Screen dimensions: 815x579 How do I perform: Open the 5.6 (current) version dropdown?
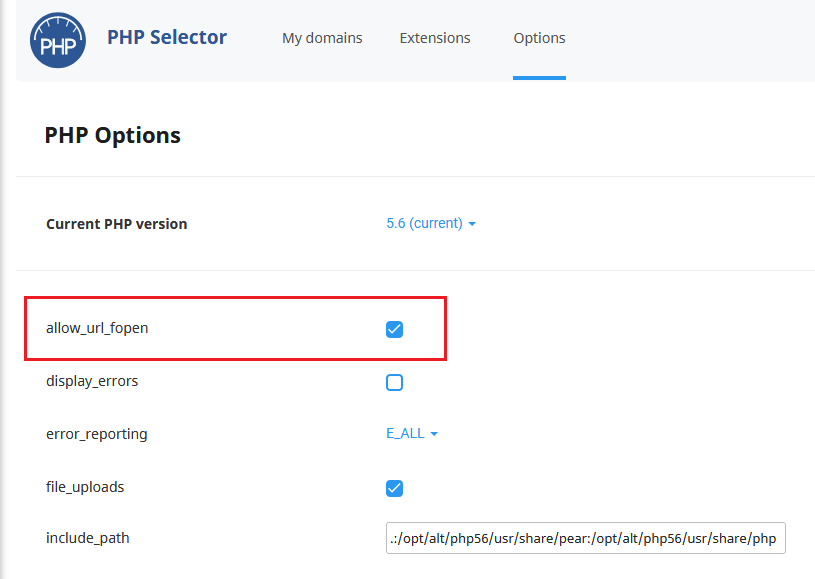(x=431, y=223)
